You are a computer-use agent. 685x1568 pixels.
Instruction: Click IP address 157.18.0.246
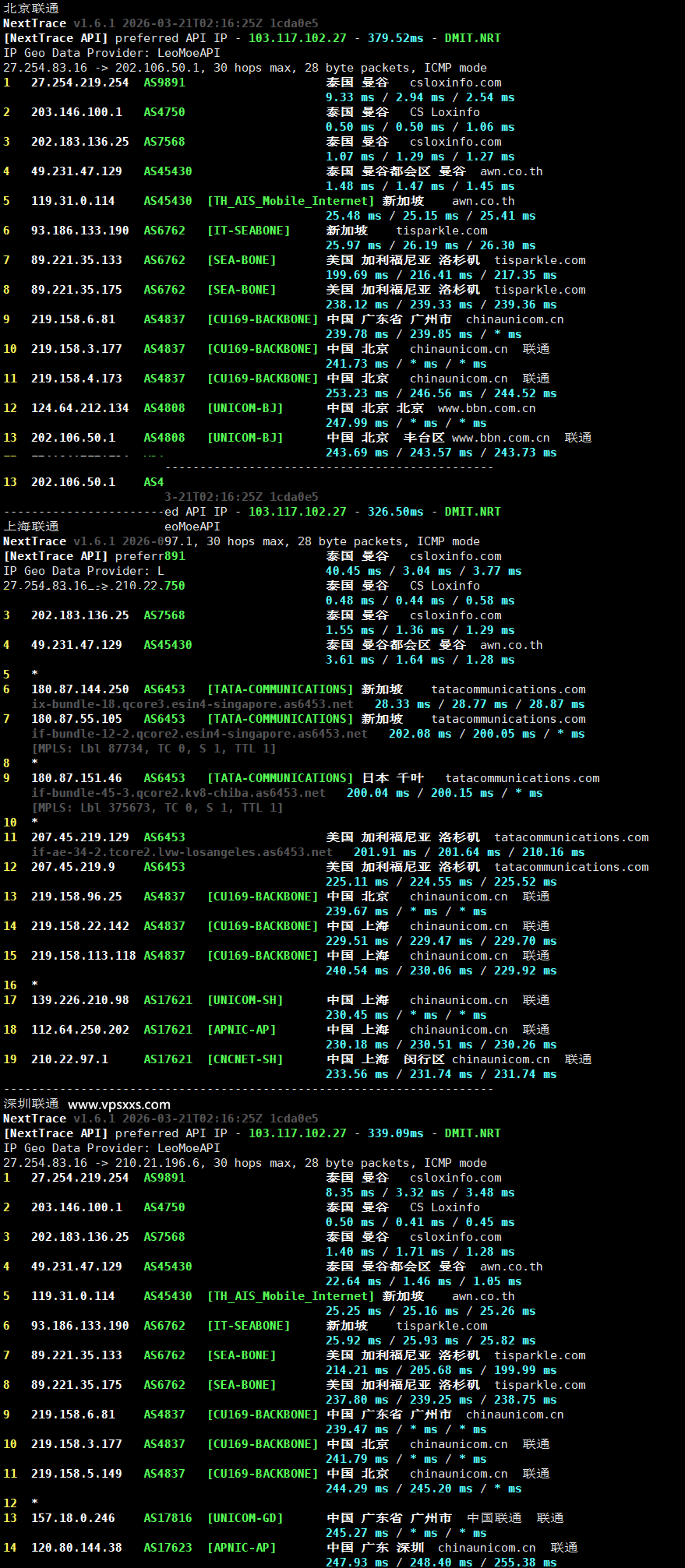72,1518
